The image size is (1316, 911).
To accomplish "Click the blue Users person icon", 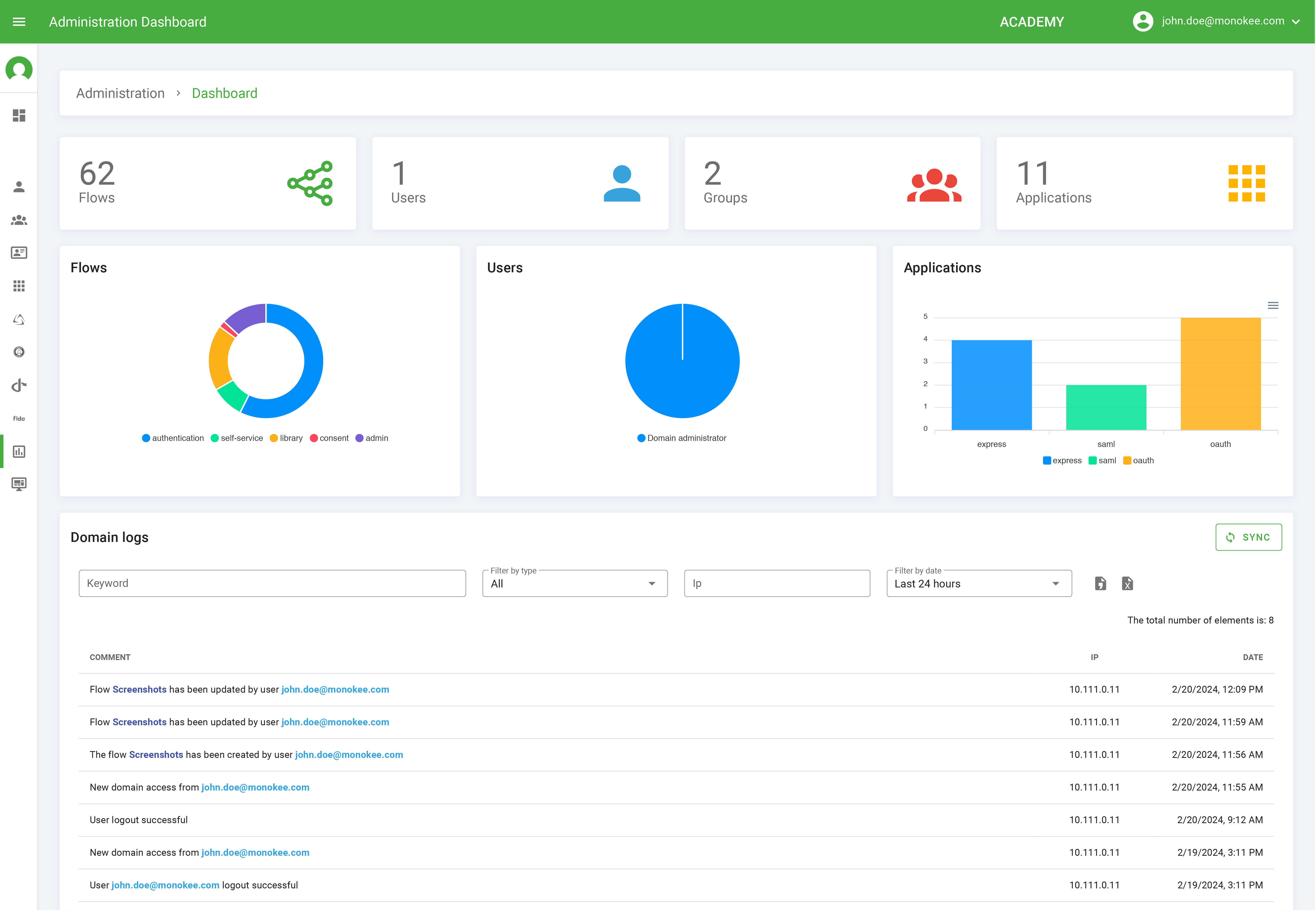I will click(x=622, y=183).
